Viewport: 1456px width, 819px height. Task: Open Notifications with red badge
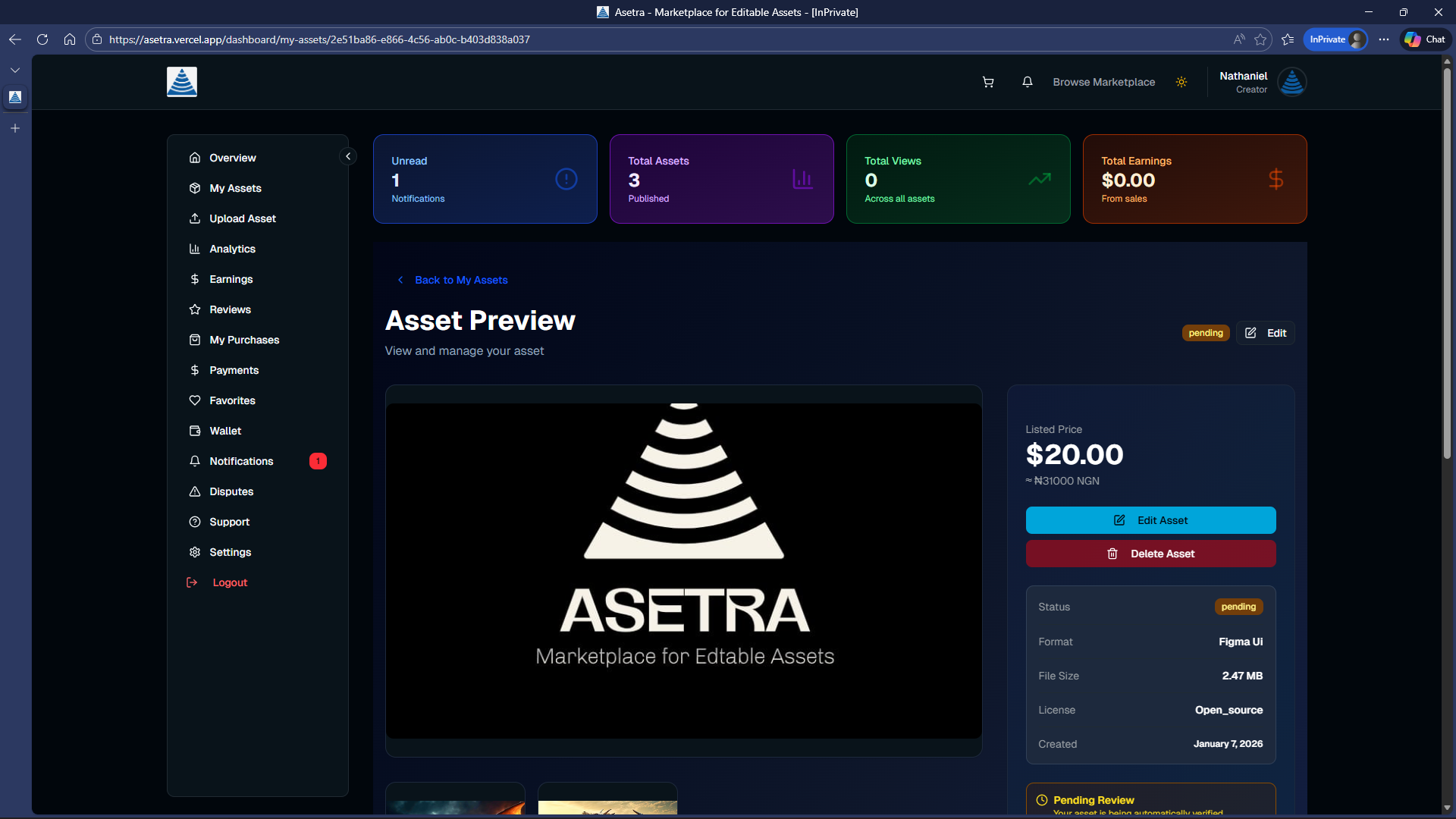click(x=241, y=461)
